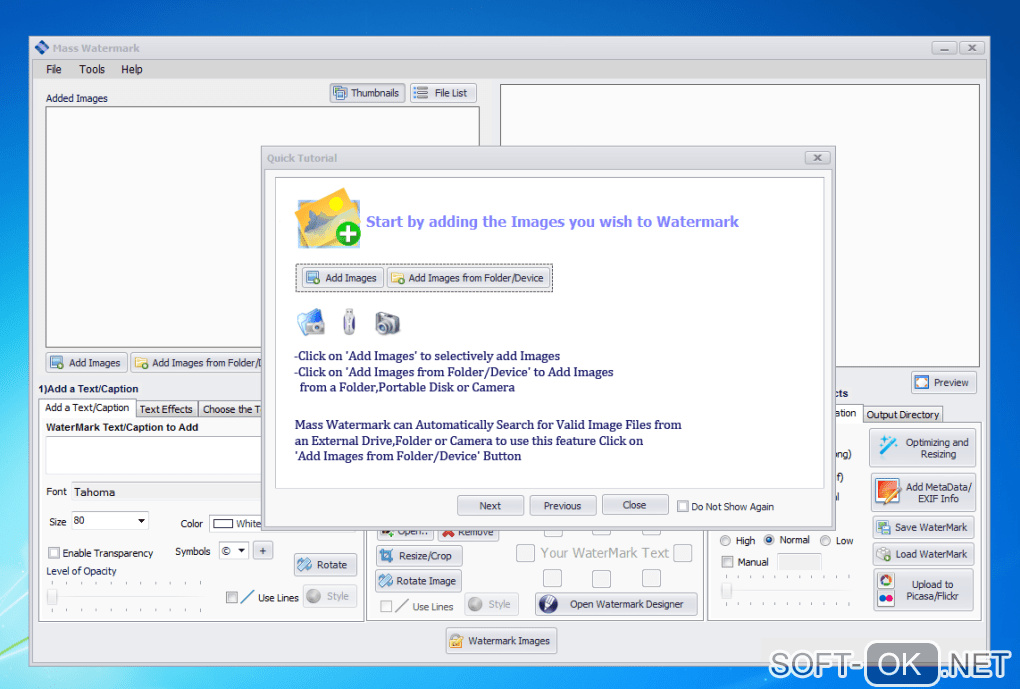Open the Size 80 dropdown

point(141,520)
